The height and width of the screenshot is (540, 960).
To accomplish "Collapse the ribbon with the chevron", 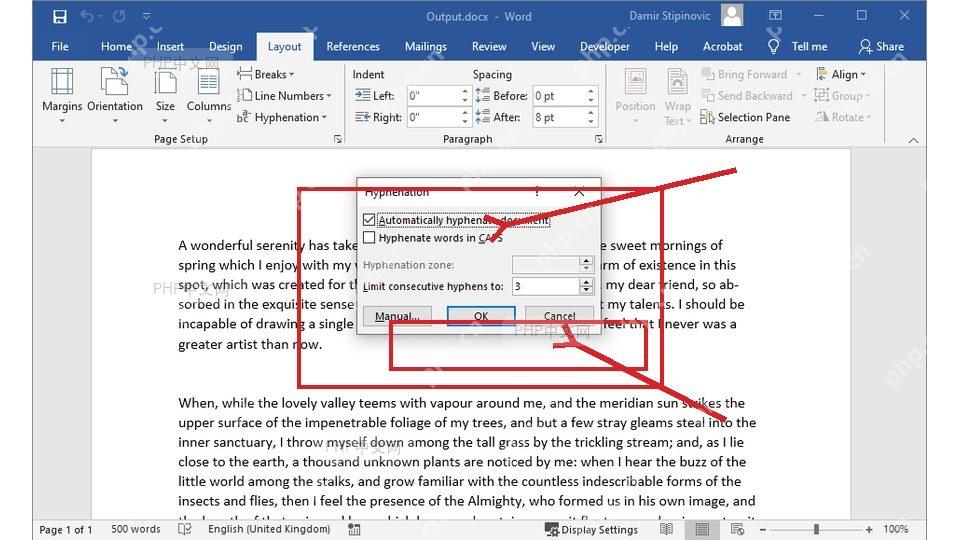I will [913, 140].
